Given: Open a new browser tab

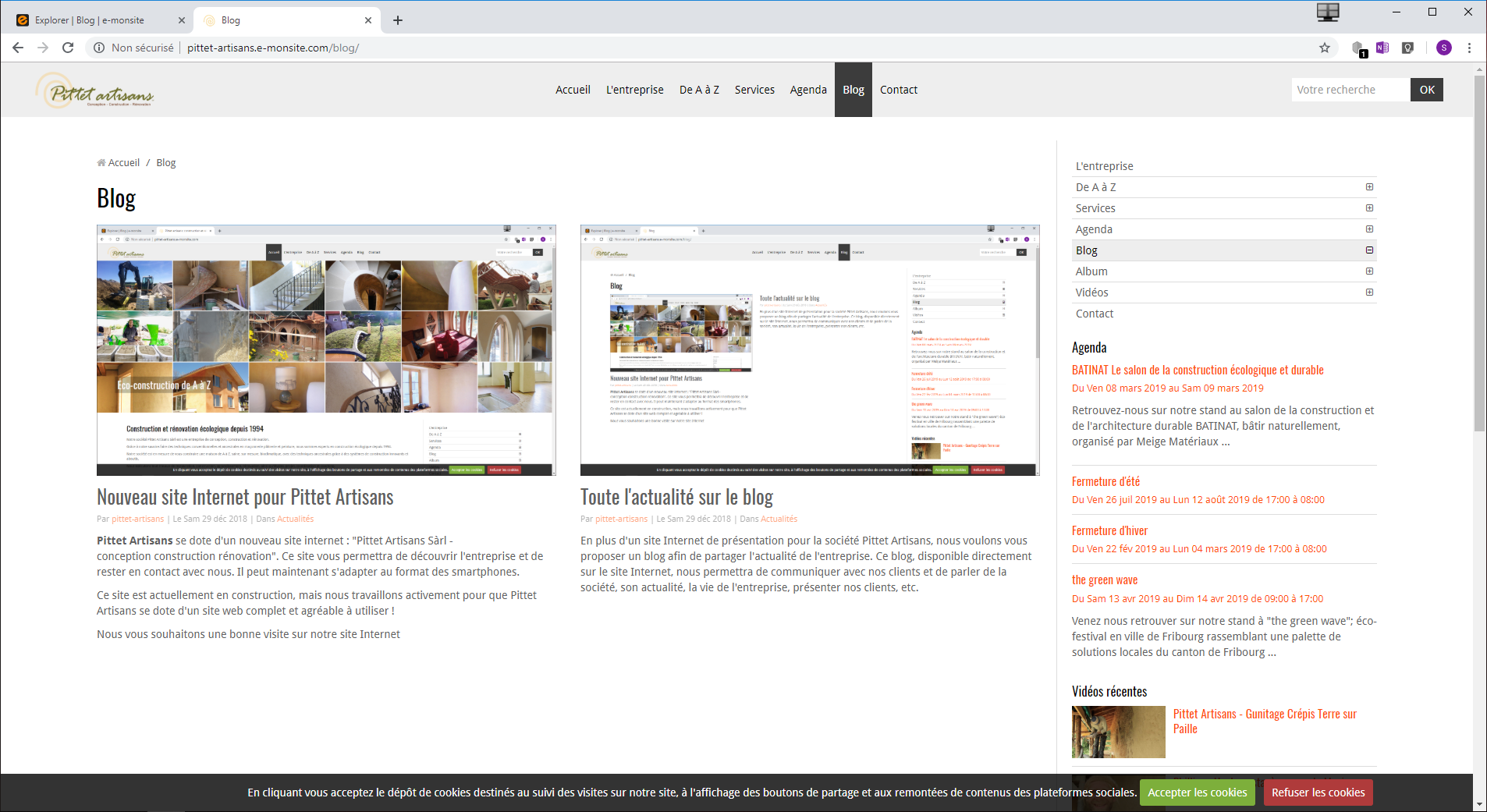Looking at the screenshot, I should (x=398, y=20).
